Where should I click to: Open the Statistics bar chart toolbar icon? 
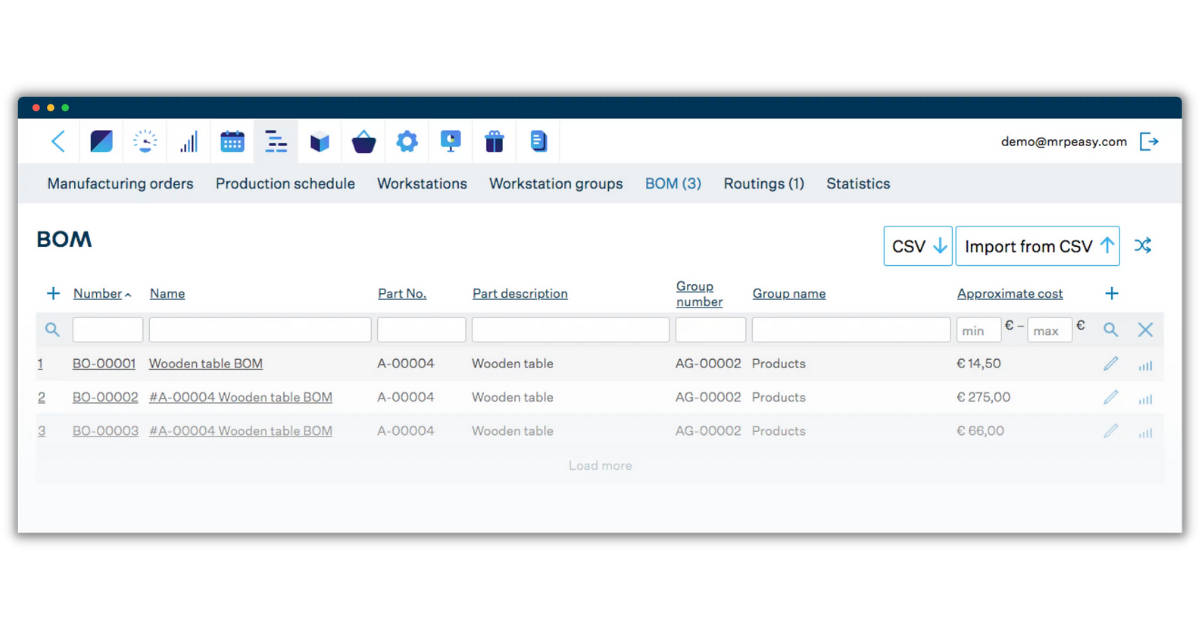pos(189,141)
